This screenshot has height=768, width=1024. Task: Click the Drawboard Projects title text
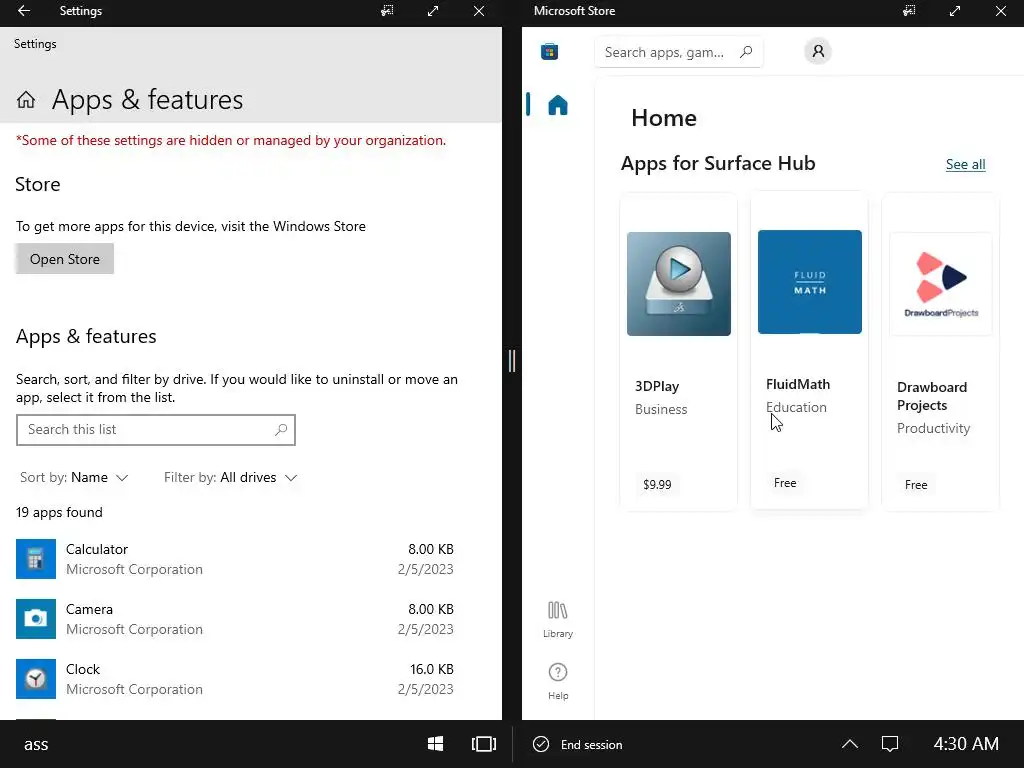pyautogui.click(x=932, y=396)
